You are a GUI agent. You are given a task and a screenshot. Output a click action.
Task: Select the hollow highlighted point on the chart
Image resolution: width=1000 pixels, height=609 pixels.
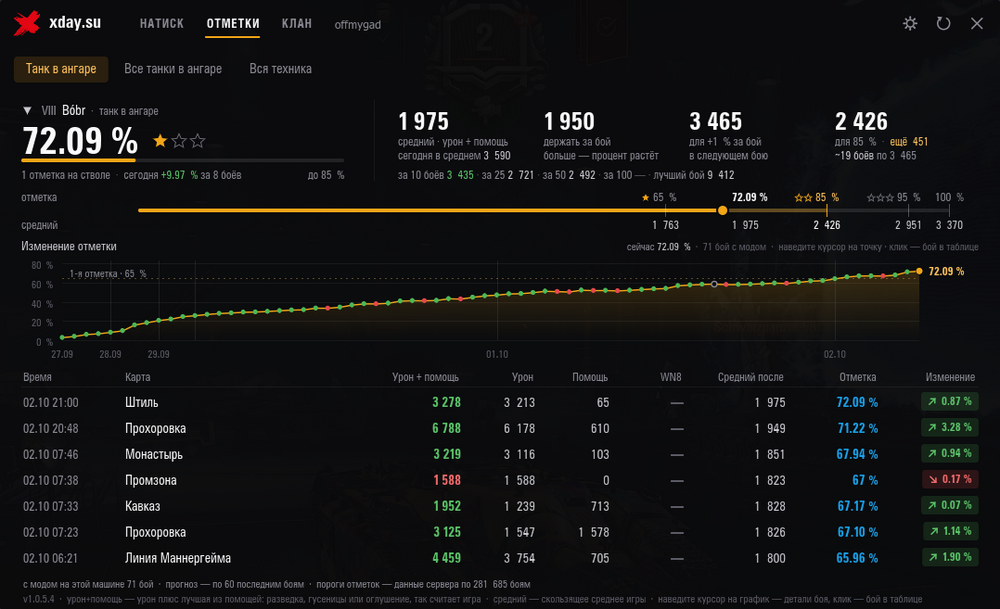(x=714, y=284)
